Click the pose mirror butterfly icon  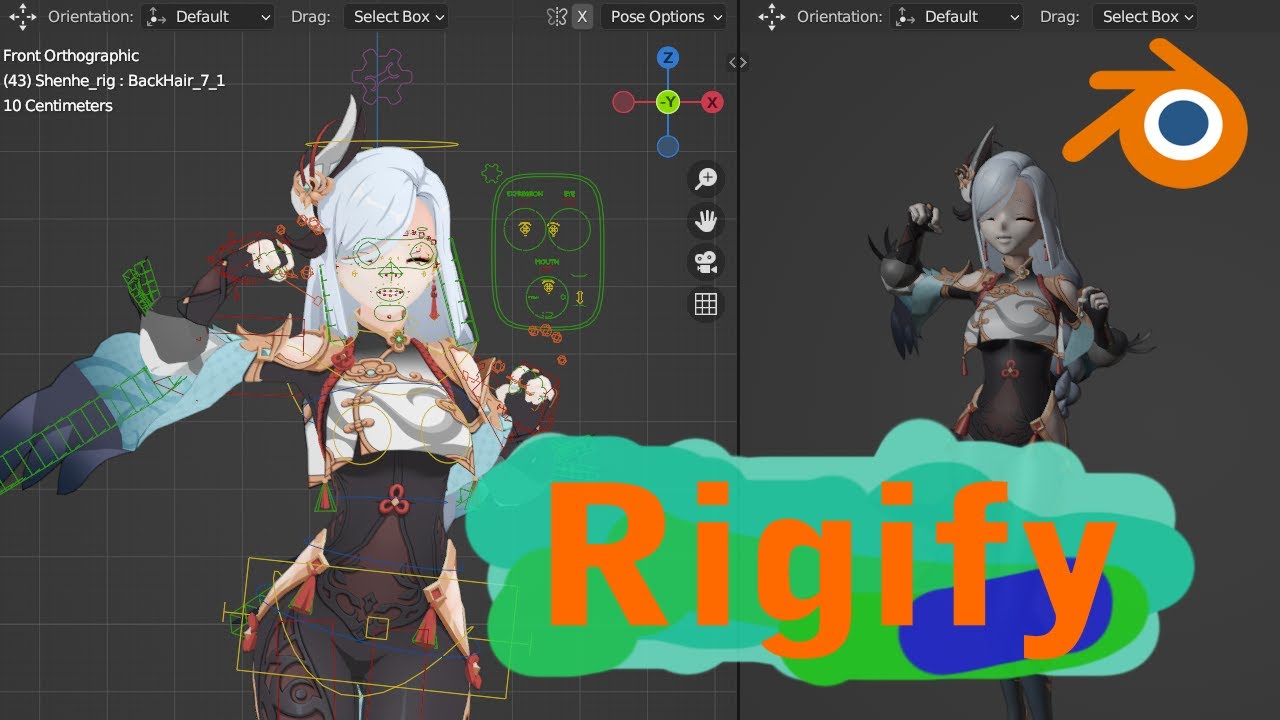(x=558, y=17)
